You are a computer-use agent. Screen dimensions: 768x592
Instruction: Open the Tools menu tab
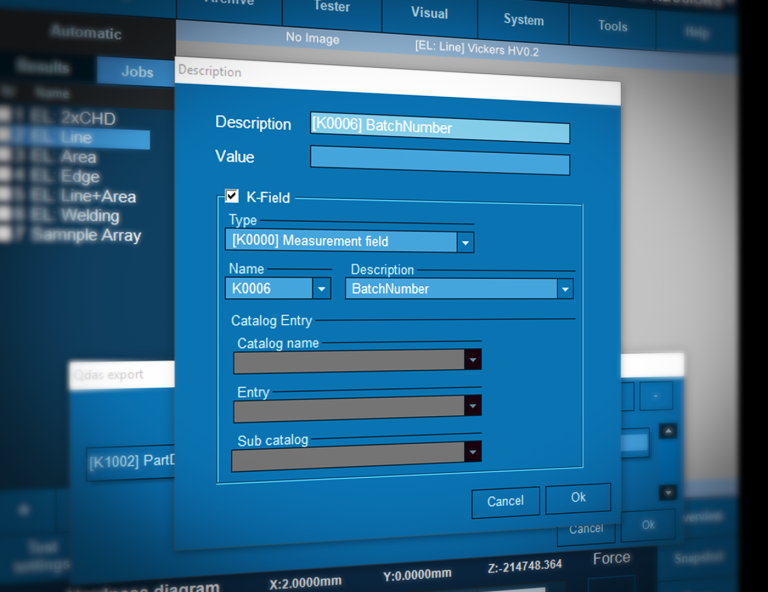point(612,26)
